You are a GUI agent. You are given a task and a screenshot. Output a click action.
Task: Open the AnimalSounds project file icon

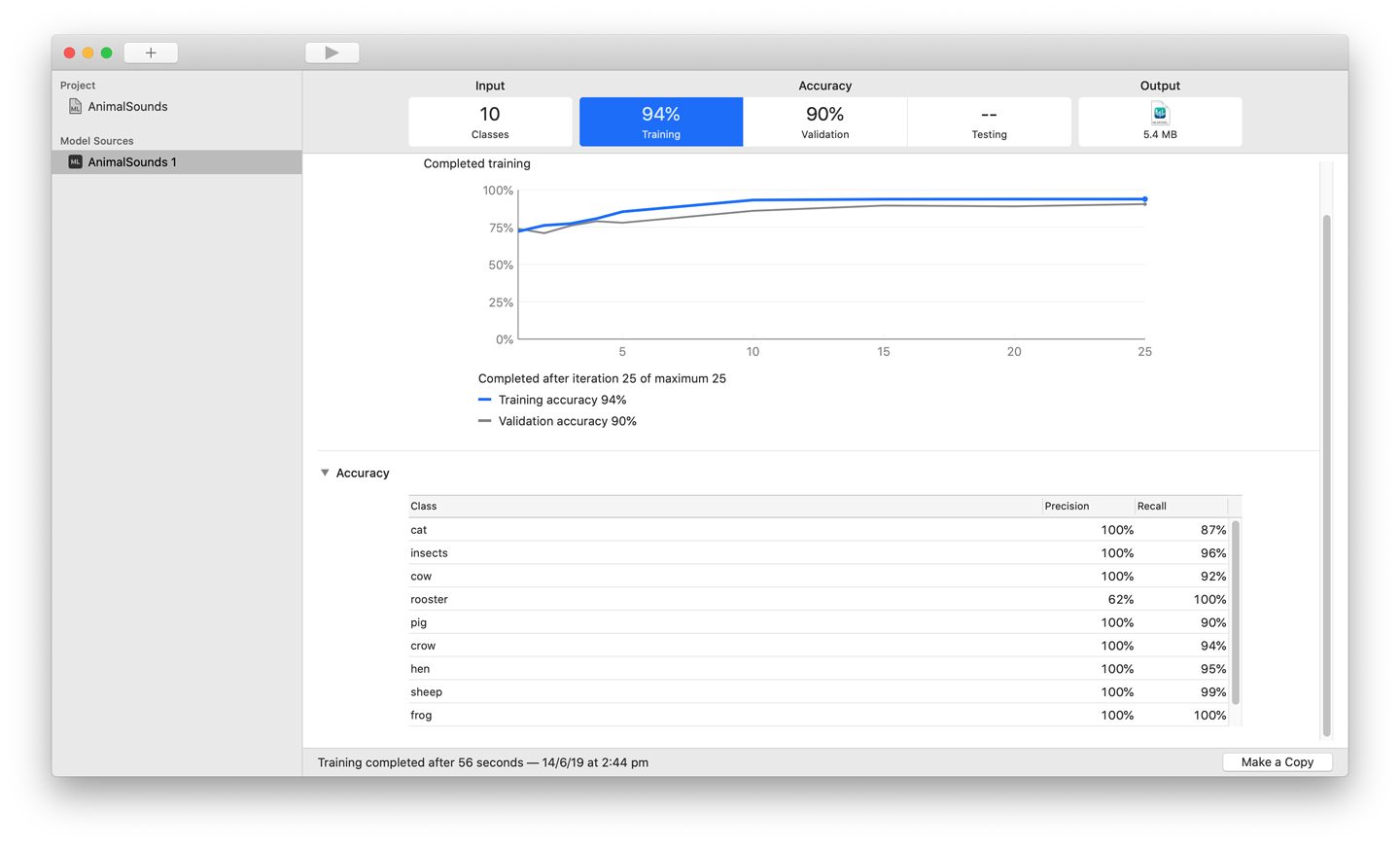[x=75, y=106]
